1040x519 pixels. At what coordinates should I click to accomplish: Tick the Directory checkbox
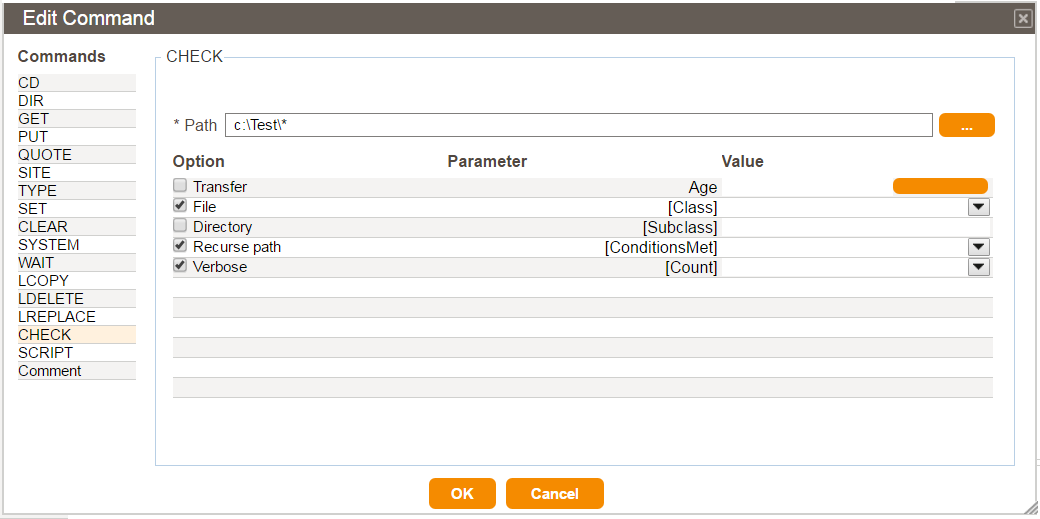180,225
